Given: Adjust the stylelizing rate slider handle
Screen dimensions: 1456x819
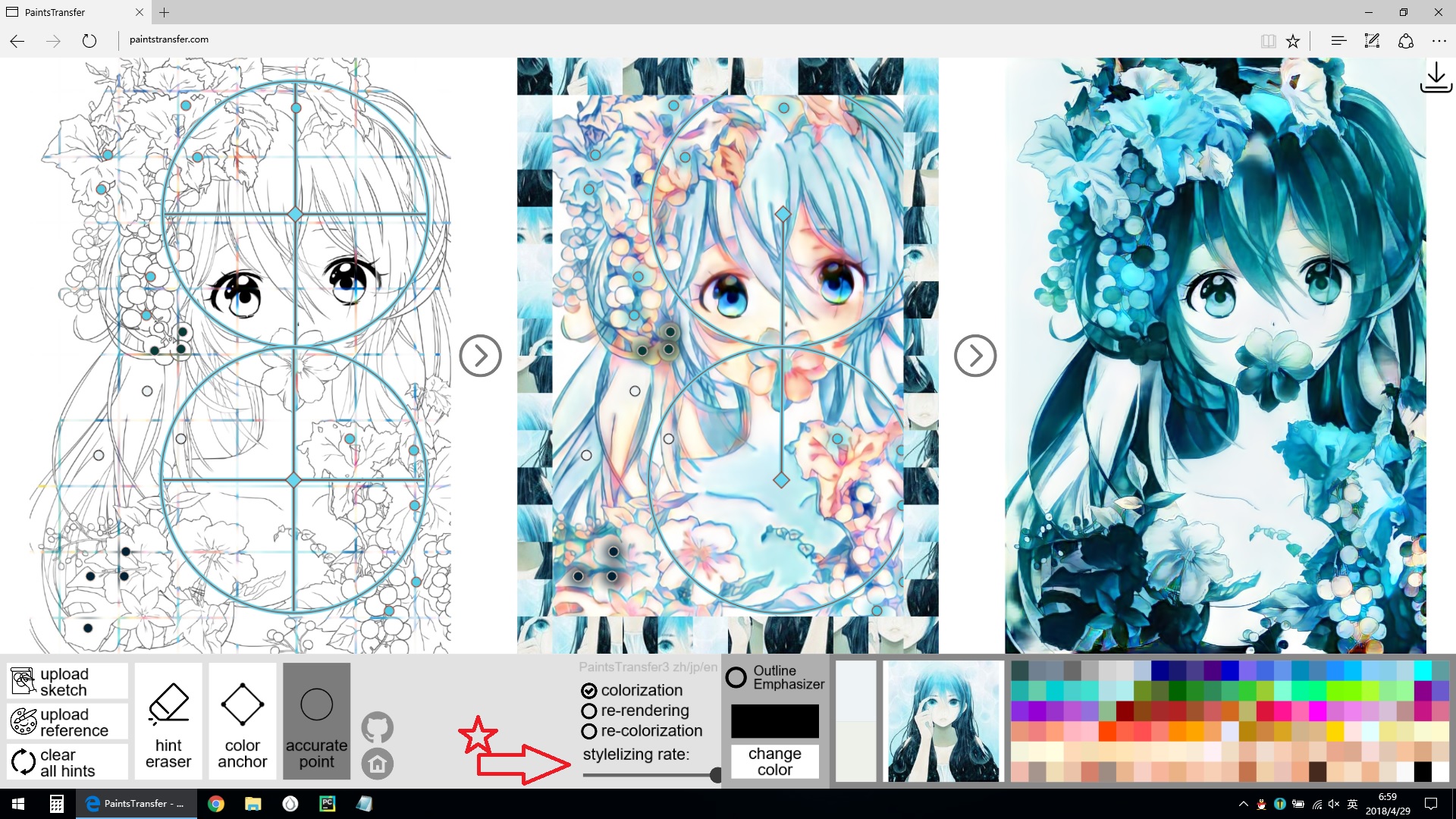Looking at the screenshot, I should tap(715, 775).
